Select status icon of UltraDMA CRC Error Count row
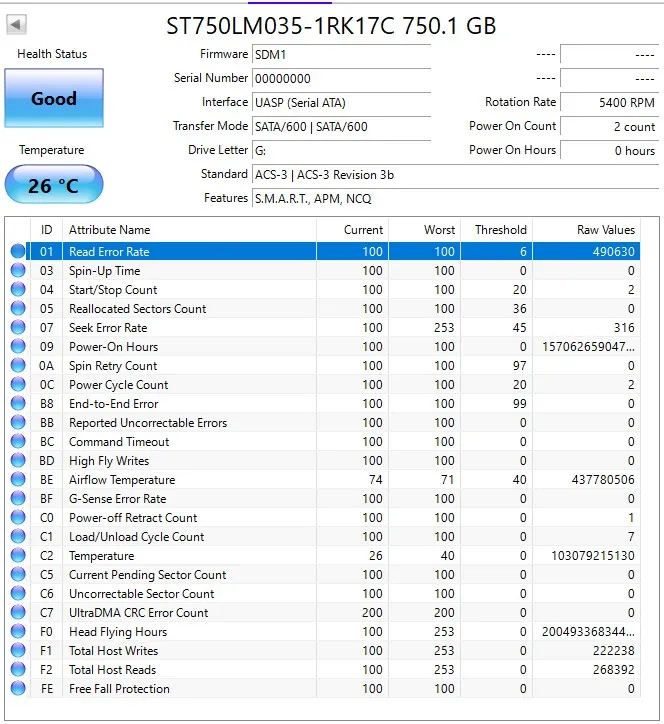664x724 pixels. click(x=18, y=612)
